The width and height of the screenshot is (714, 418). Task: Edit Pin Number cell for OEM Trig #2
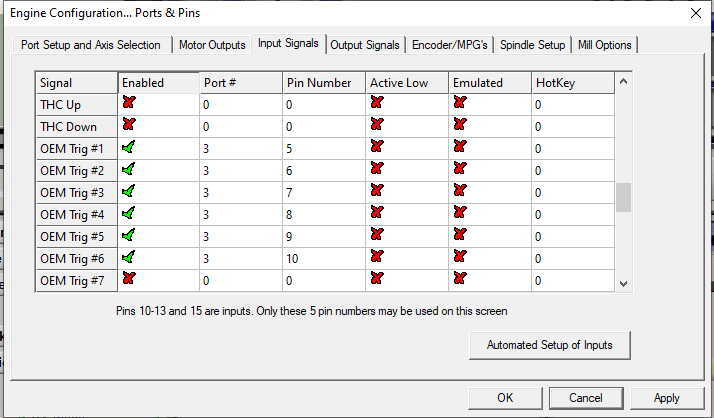point(324,171)
